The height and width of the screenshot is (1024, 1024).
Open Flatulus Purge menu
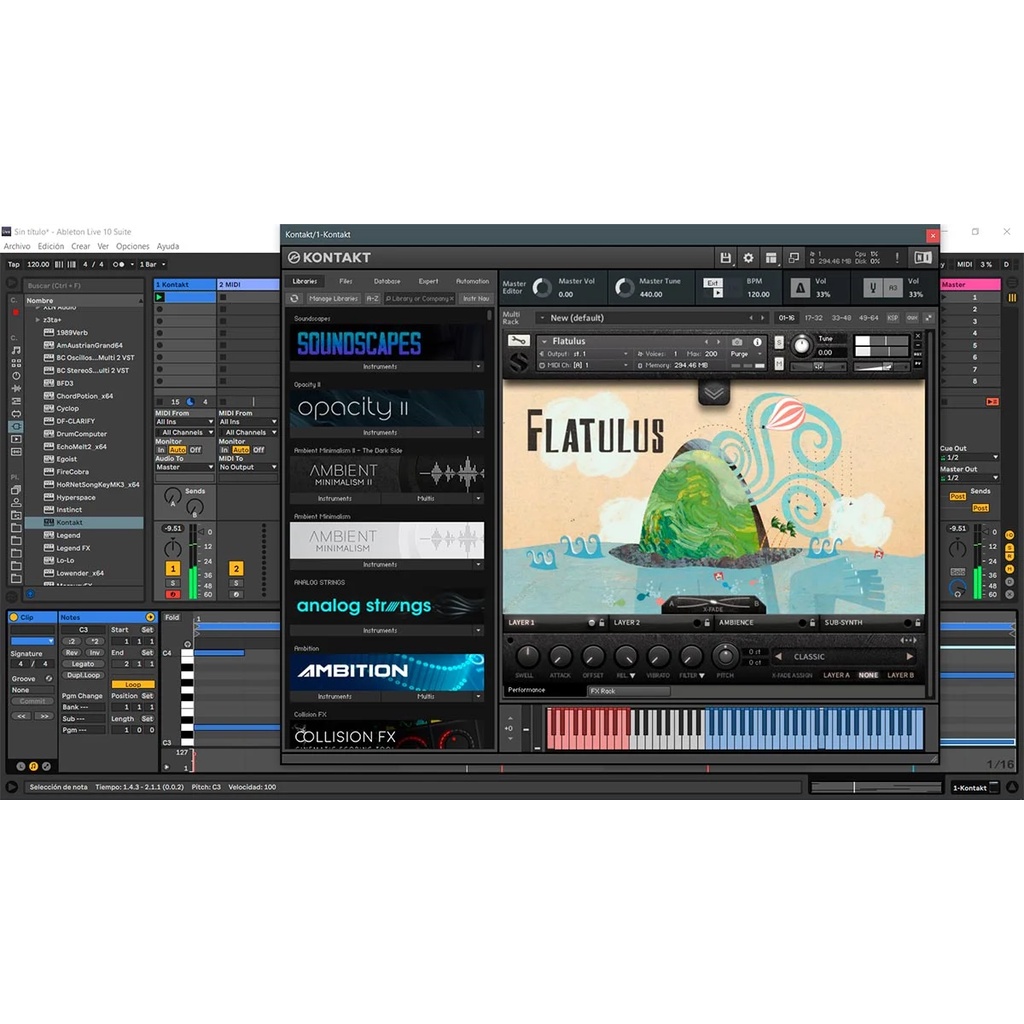746,354
